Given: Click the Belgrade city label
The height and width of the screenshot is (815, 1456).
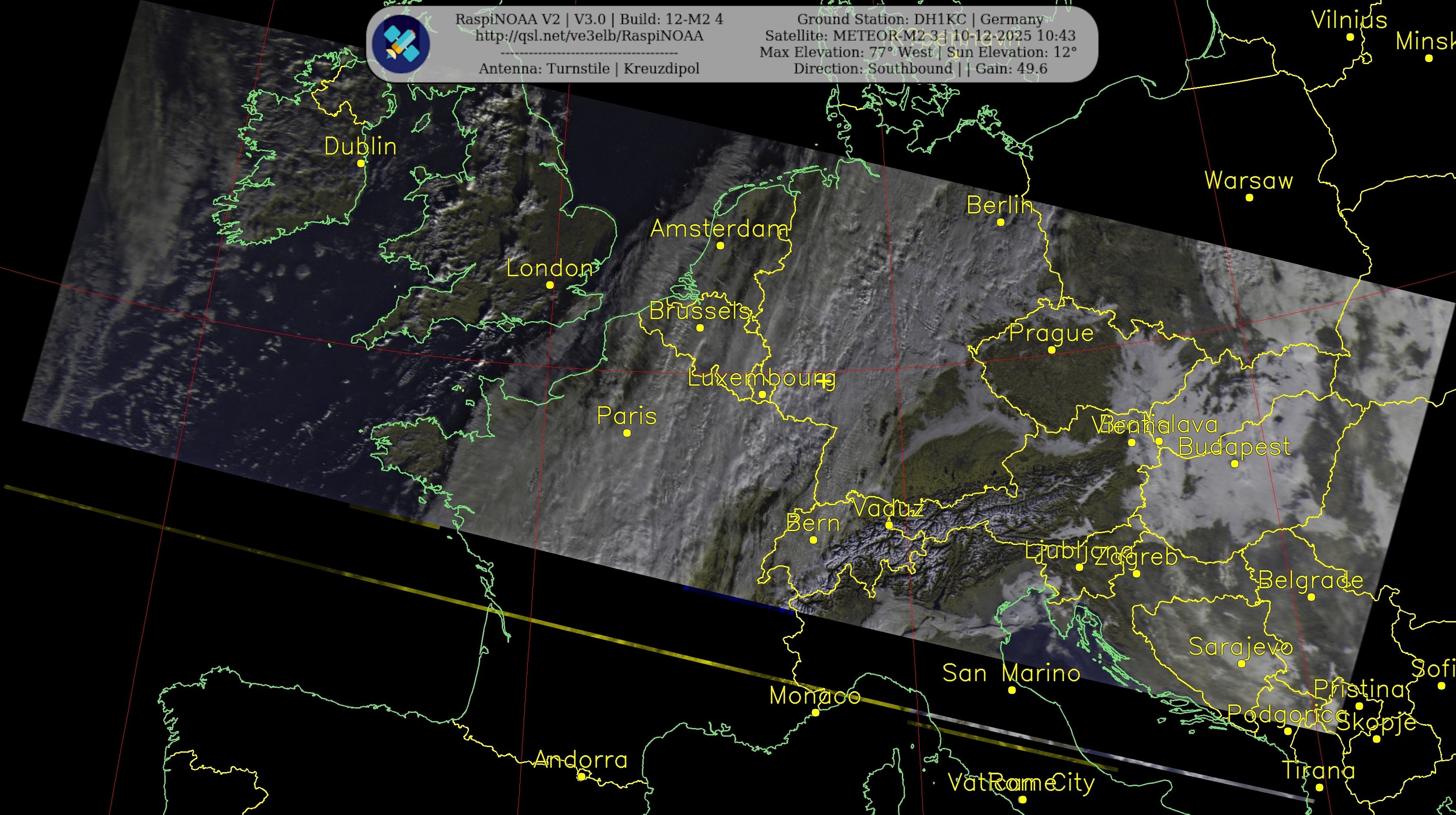Looking at the screenshot, I should (x=1311, y=580).
